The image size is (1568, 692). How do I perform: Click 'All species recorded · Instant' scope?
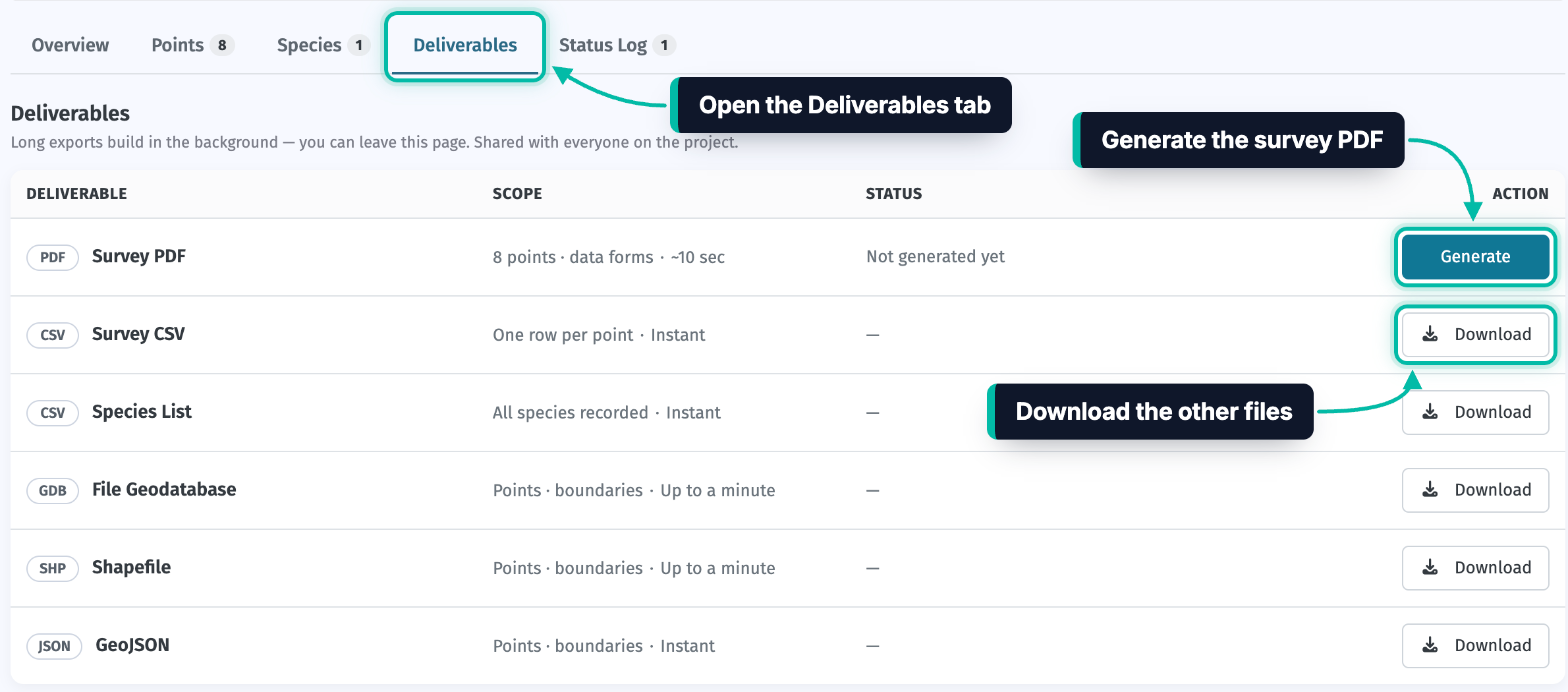607,413
